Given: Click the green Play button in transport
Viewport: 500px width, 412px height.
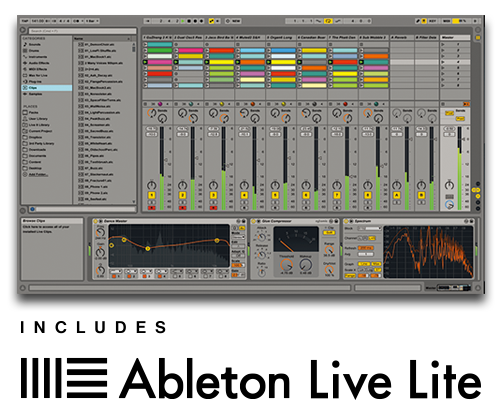Looking at the screenshot, I should (183, 21).
